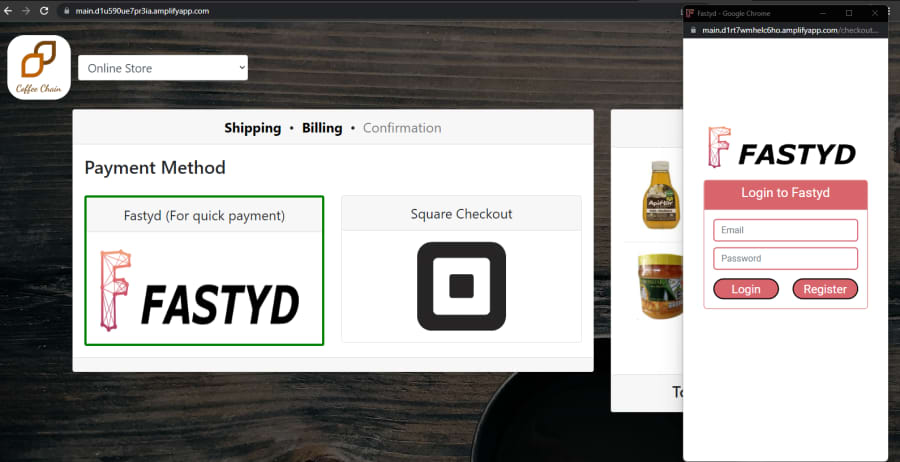This screenshot has height=462, width=900.
Task: Click the lock icon in main address bar
Action: (66, 11)
